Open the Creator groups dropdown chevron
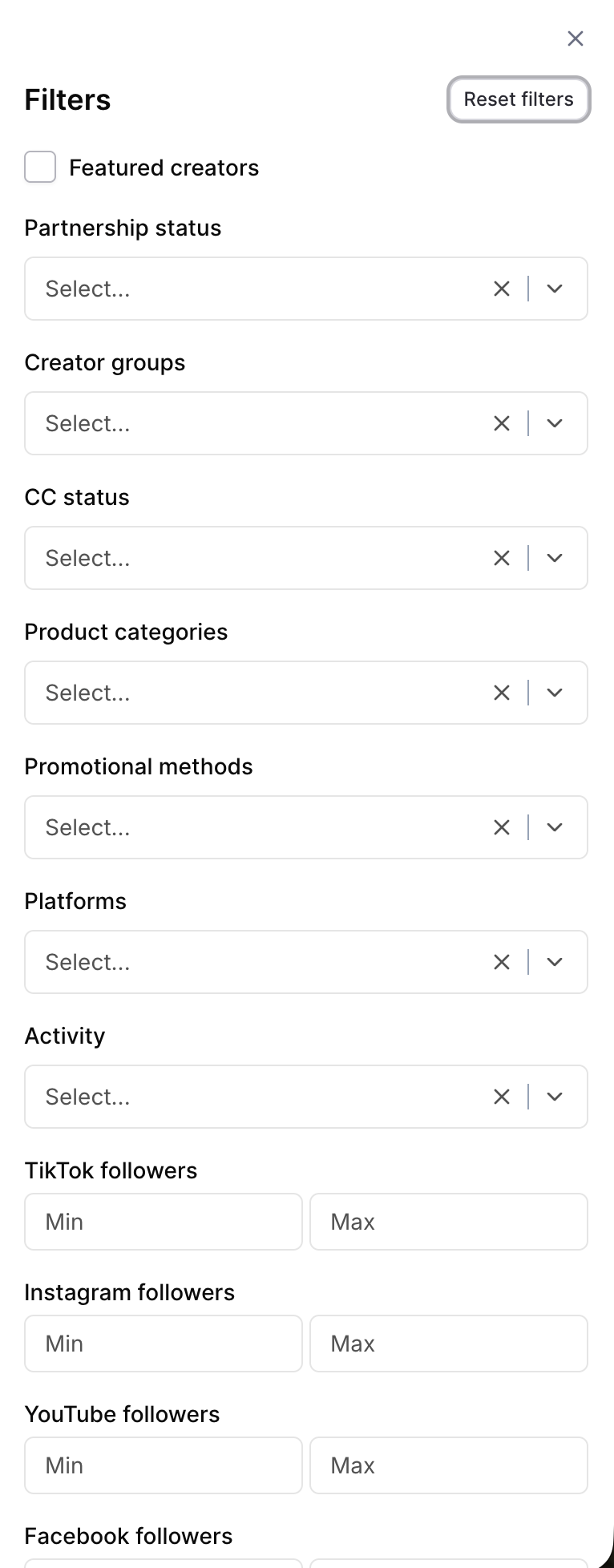 point(555,423)
